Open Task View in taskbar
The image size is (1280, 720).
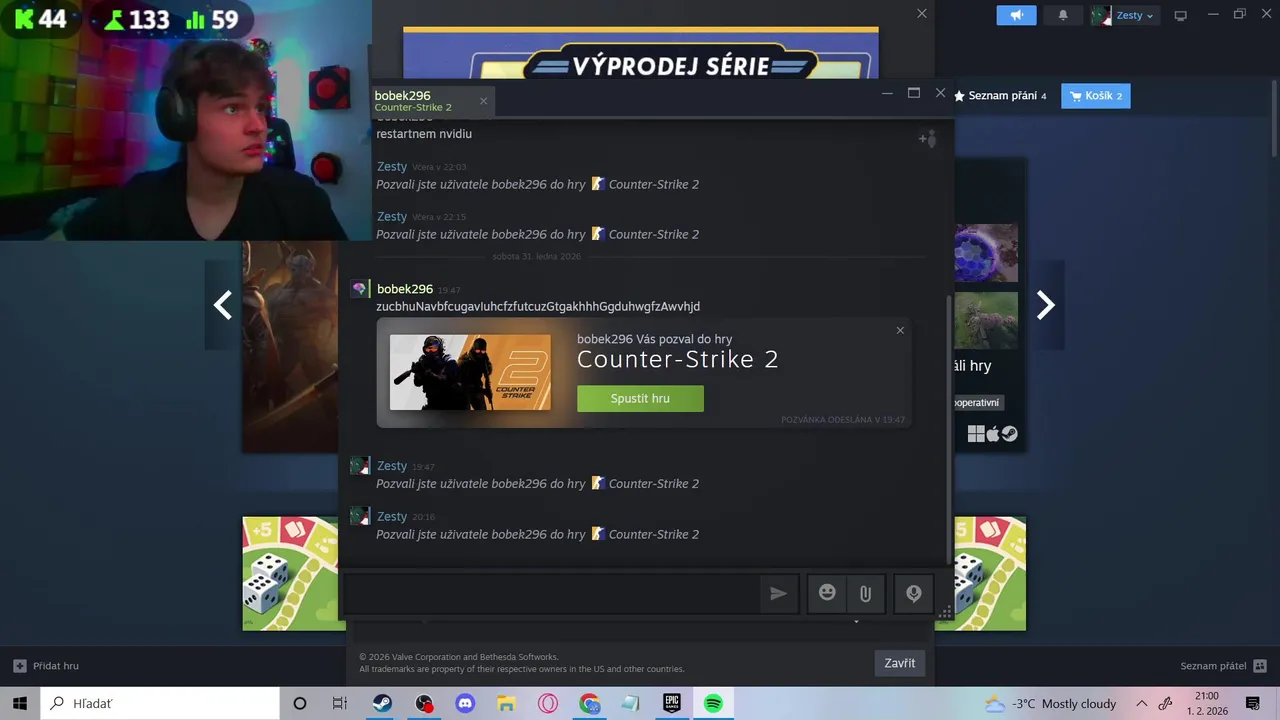click(340, 703)
